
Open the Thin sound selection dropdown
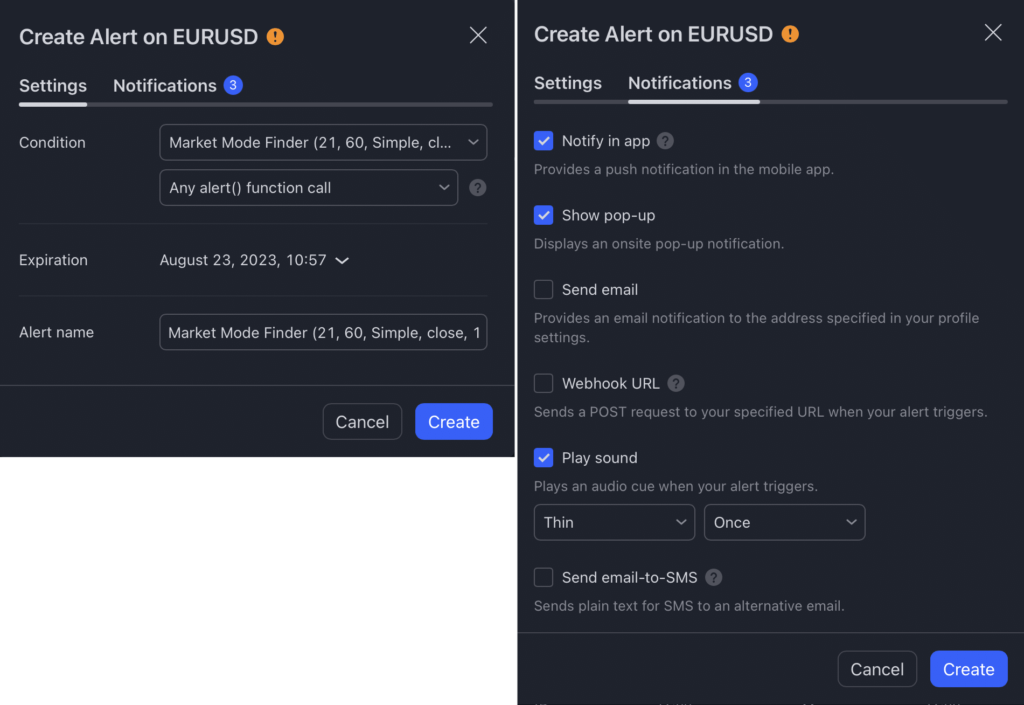614,522
